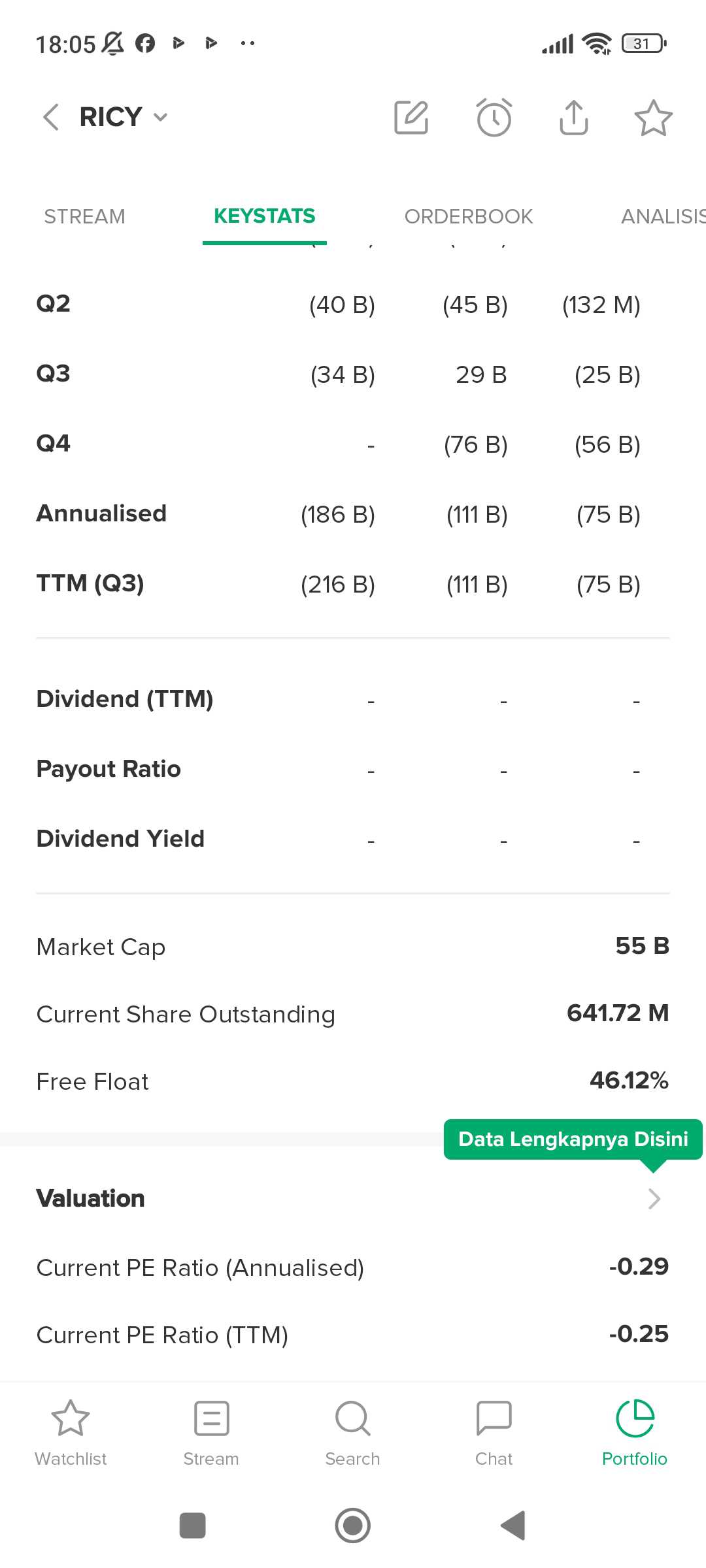
Task: Open Watchlist in bottom navigation
Action: (71, 1431)
